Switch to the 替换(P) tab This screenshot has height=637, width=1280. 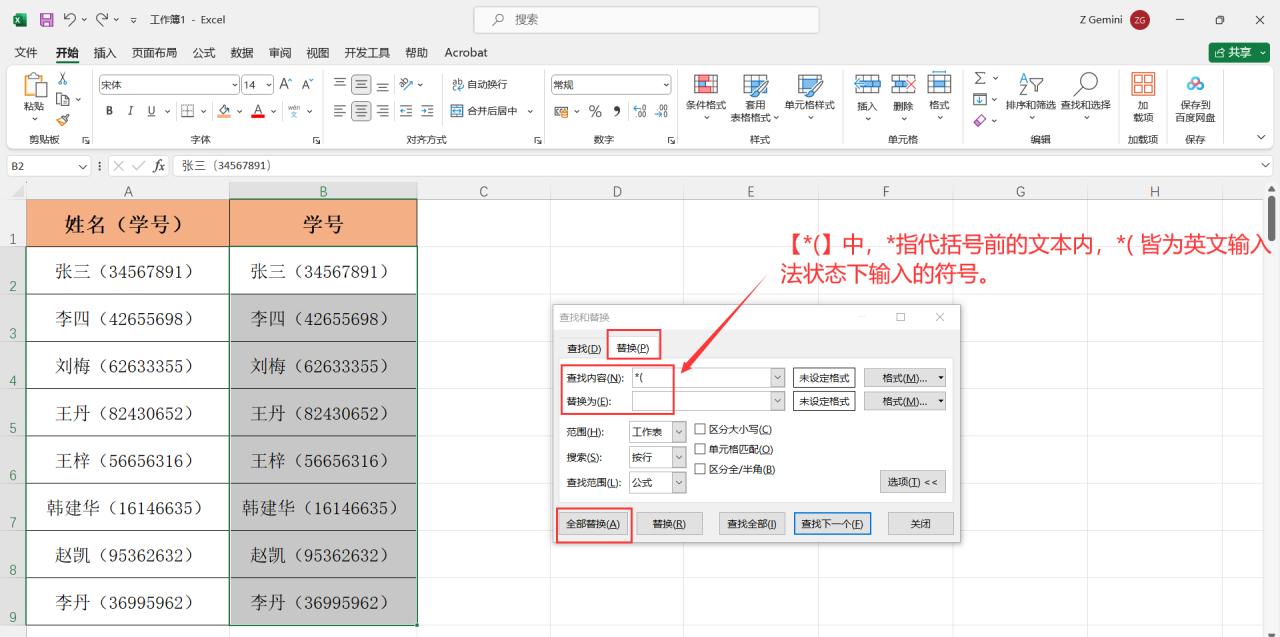[x=633, y=348]
